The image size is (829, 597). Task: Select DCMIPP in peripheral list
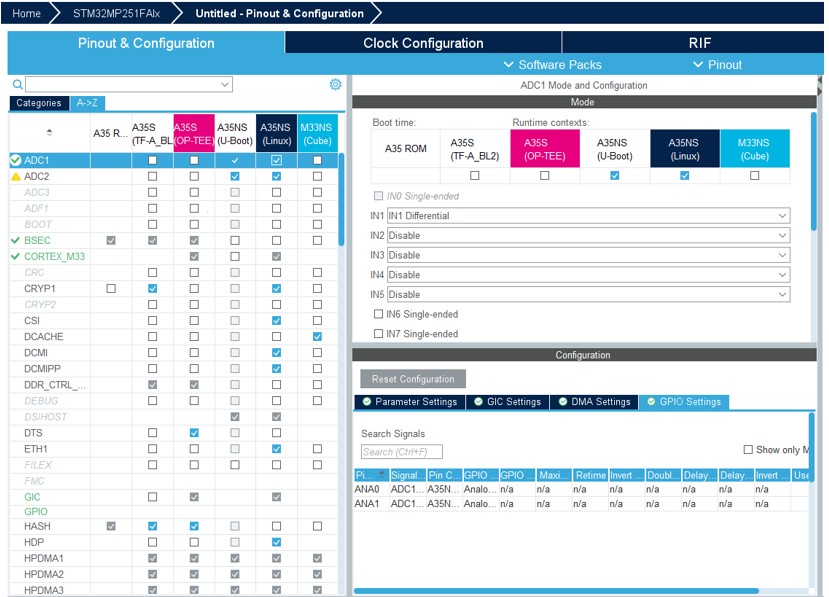coord(42,369)
